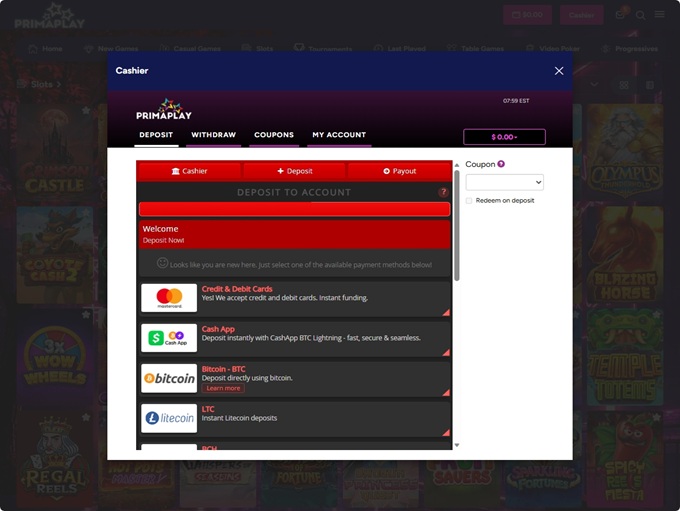The image size is (680, 511).
Task: Open the Coupons tab
Action: [274, 135]
